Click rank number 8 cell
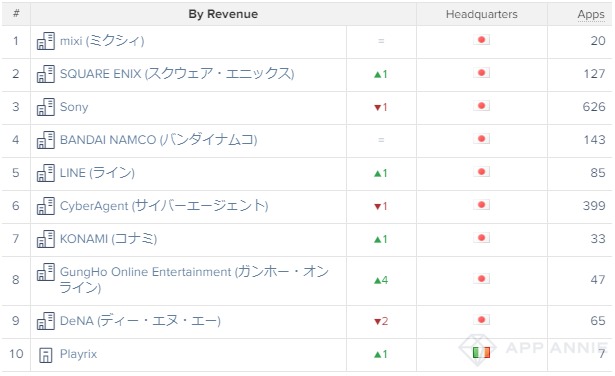This screenshot has width=615, height=376. pos(16,280)
